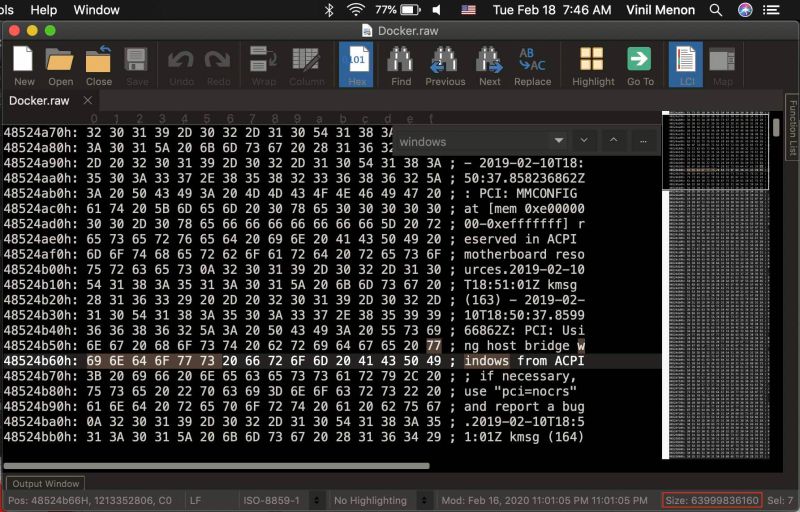Click the Vinil Menon user menu
Viewport: 800px width, 512px height.
click(660, 10)
